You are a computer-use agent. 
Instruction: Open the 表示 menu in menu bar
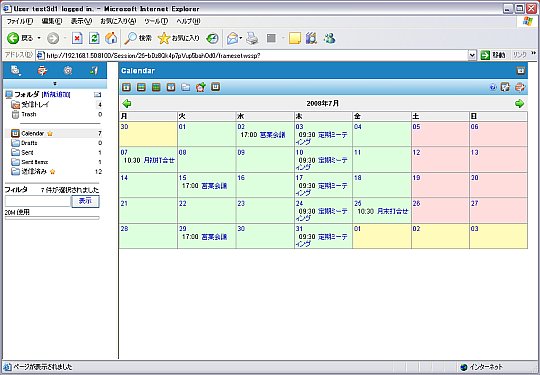click(x=81, y=21)
